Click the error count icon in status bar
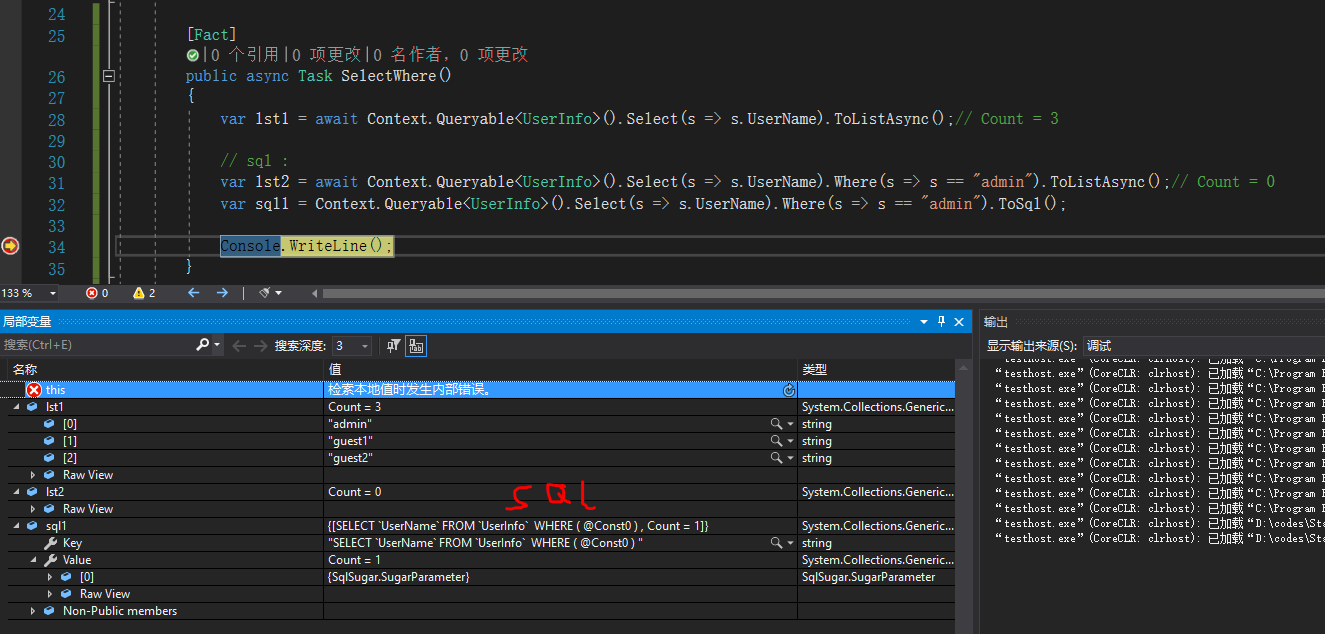The height and width of the screenshot is (634, 1325). (x=92, y=292)
